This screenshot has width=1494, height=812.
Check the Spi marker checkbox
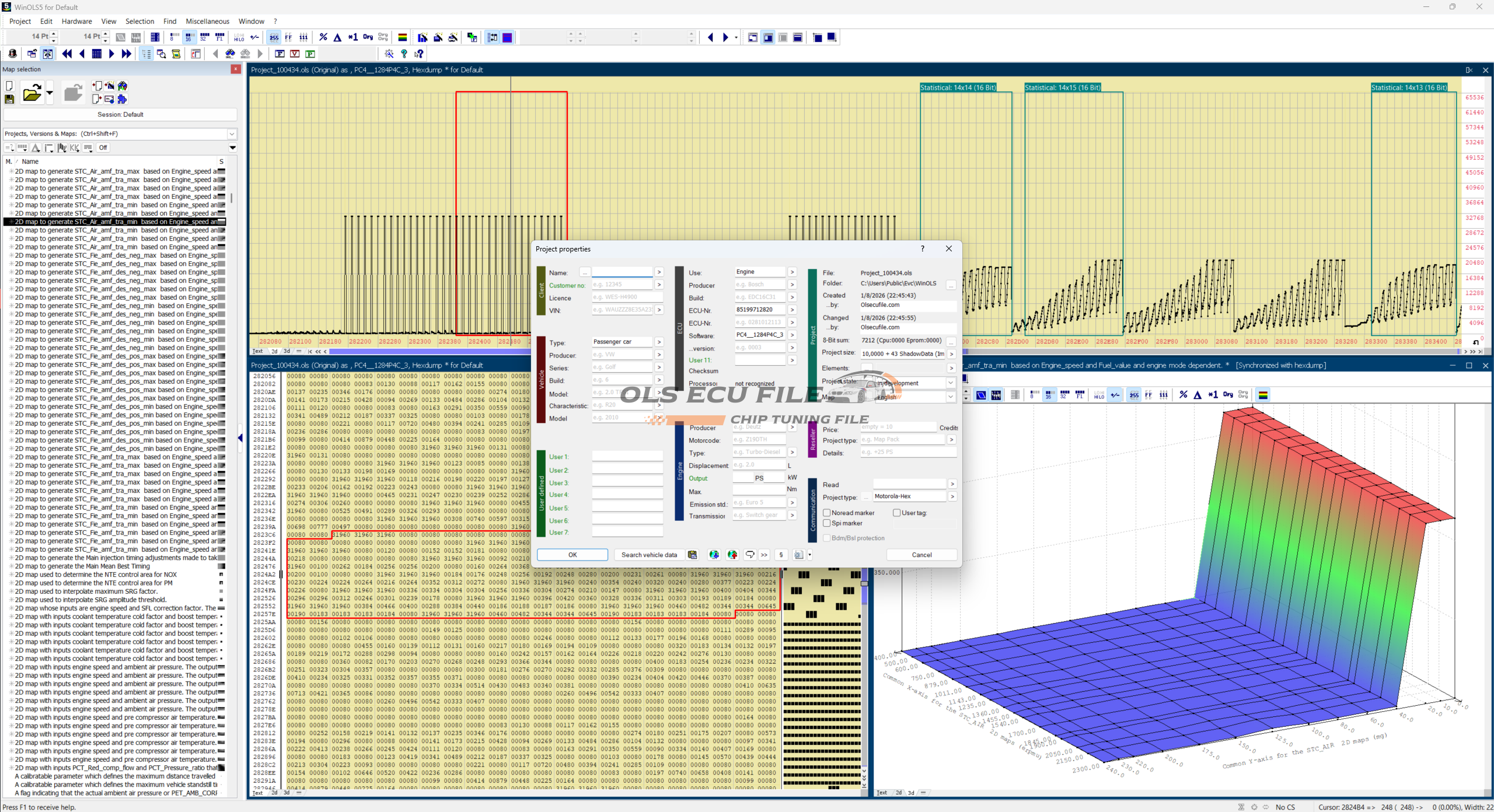pos(826,523)
